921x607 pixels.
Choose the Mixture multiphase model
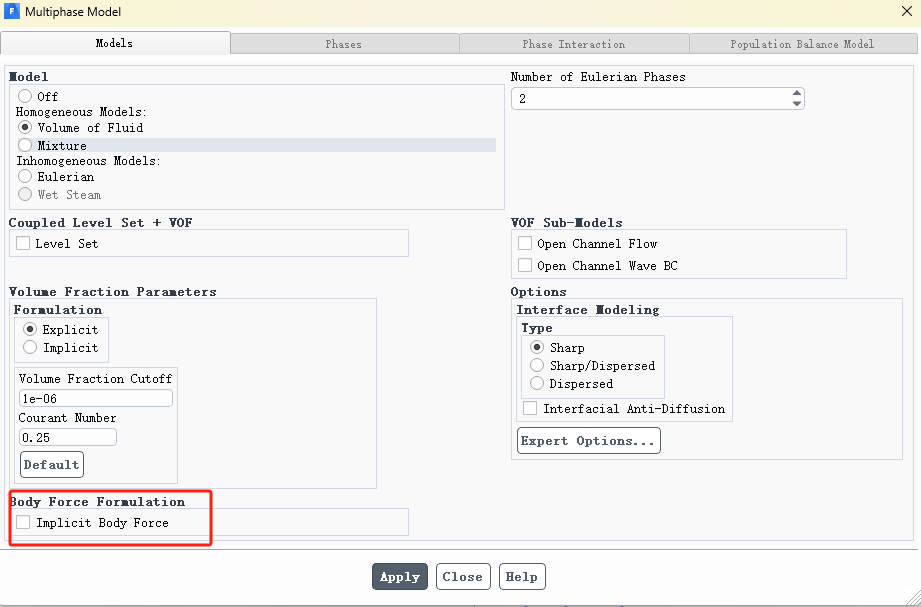click(25, 146)
